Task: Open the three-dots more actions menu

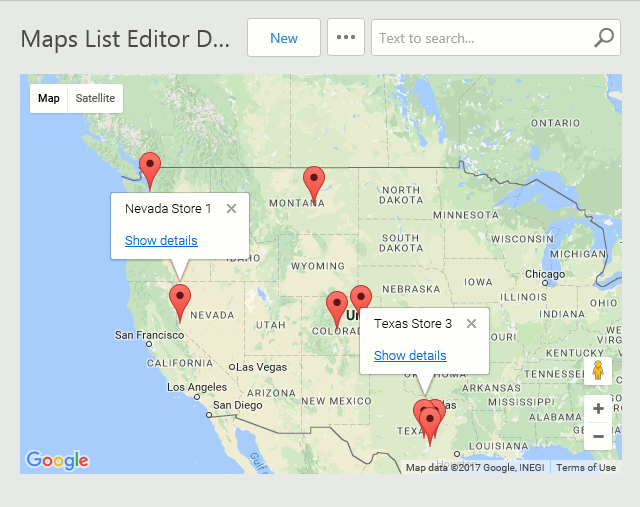Action: (346, 38)
